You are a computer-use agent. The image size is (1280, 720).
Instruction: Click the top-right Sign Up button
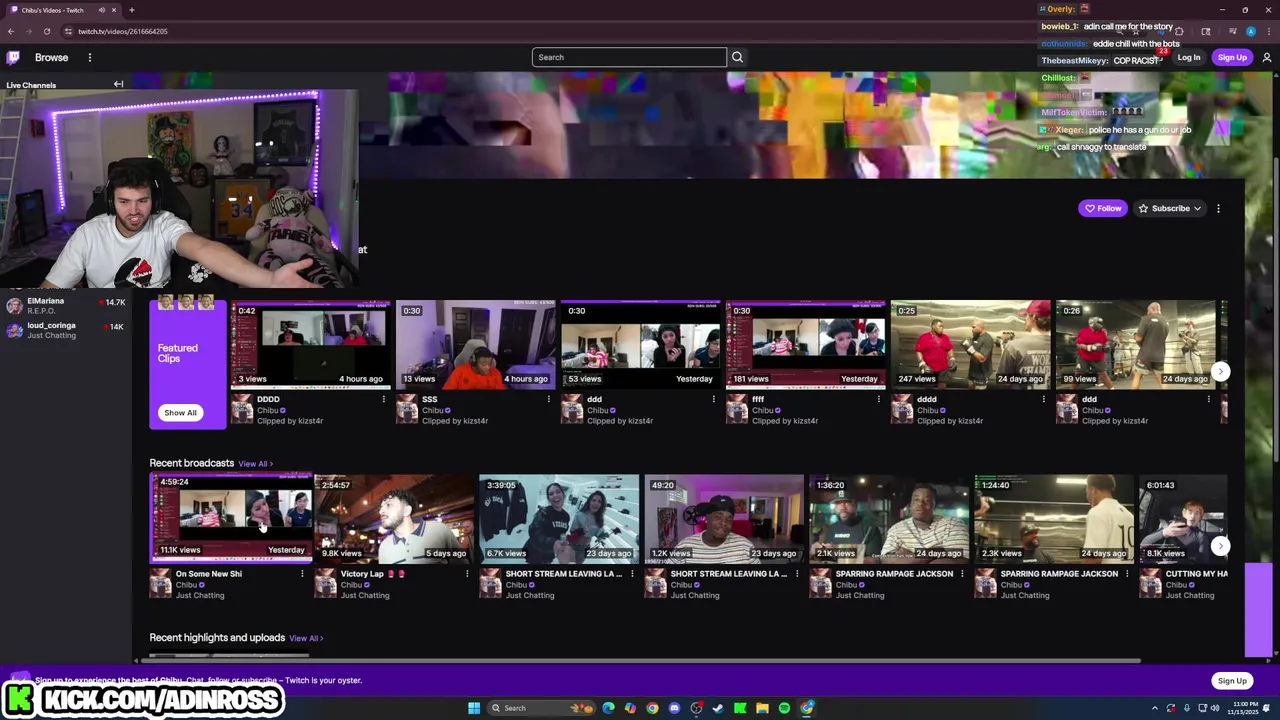point(1232,57)
